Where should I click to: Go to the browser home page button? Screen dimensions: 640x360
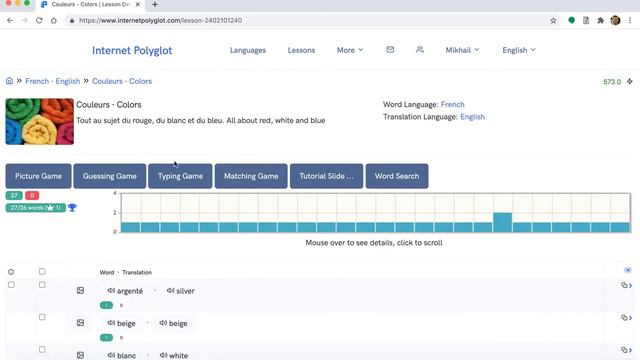point(54,20)
